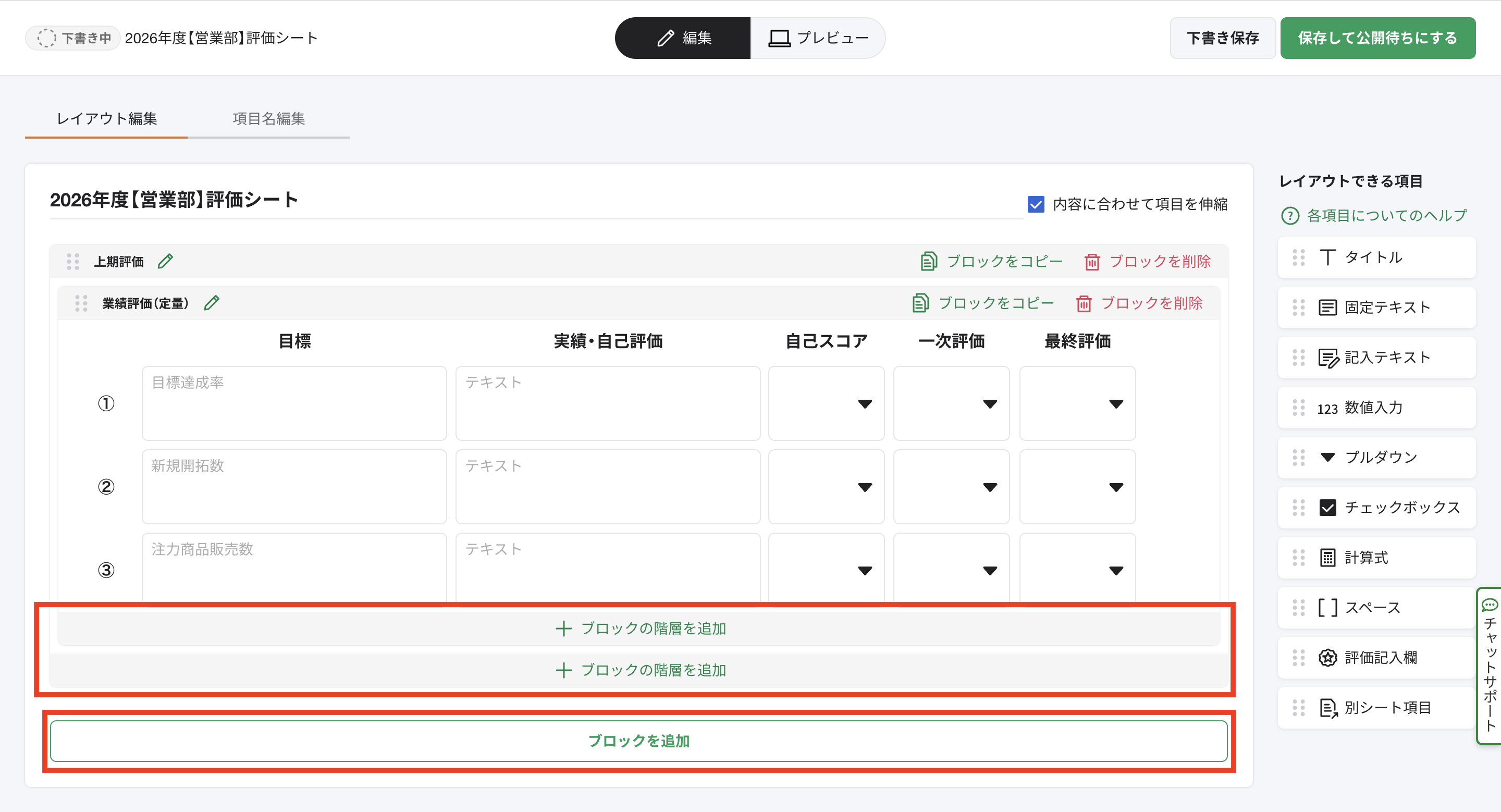Click pencil icon next to 上期評価

point(166,262)
